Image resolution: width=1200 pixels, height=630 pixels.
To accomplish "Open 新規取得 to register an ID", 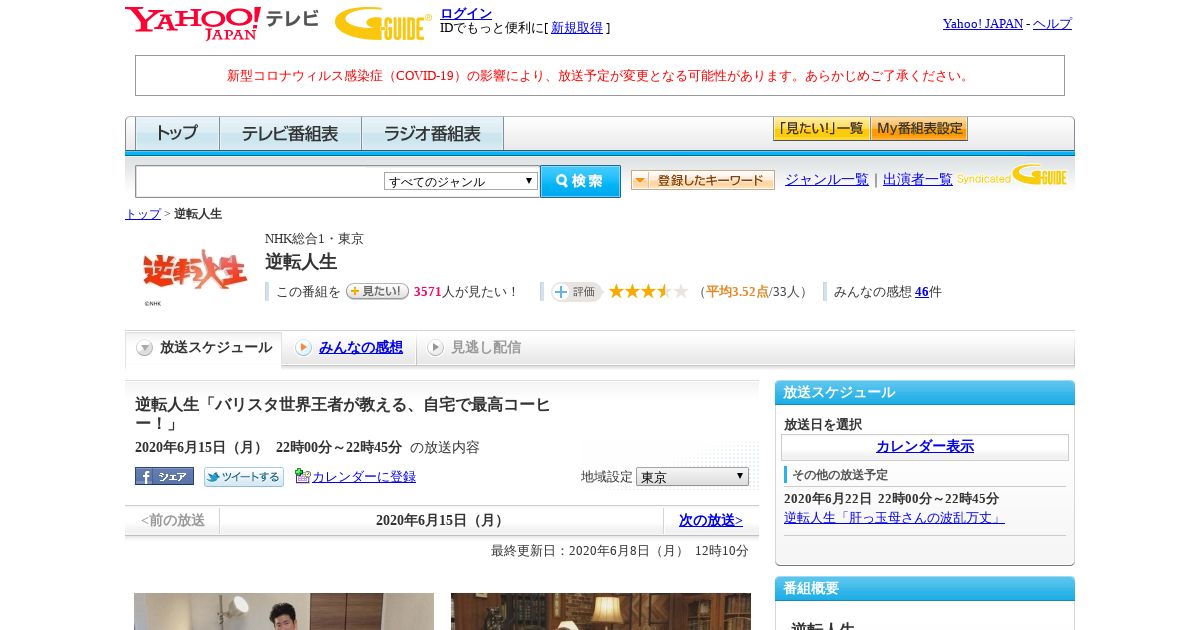I will [577, 28].
